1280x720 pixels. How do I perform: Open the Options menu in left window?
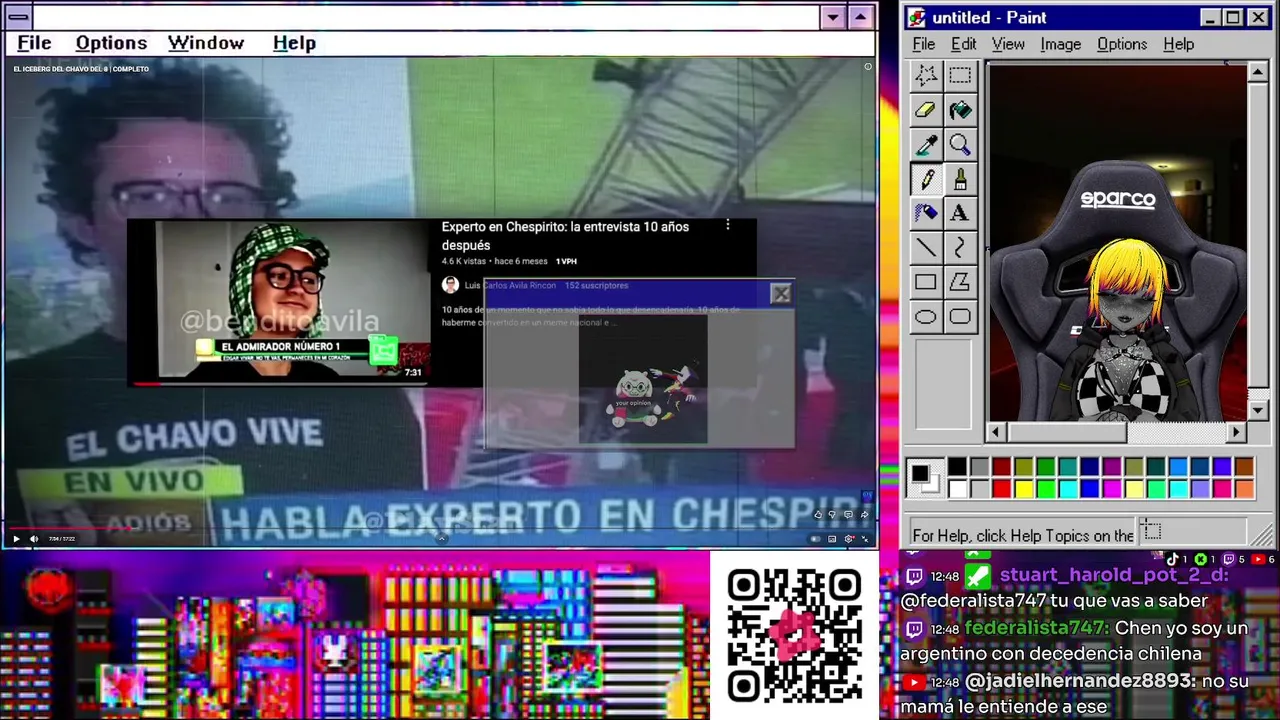111,43
